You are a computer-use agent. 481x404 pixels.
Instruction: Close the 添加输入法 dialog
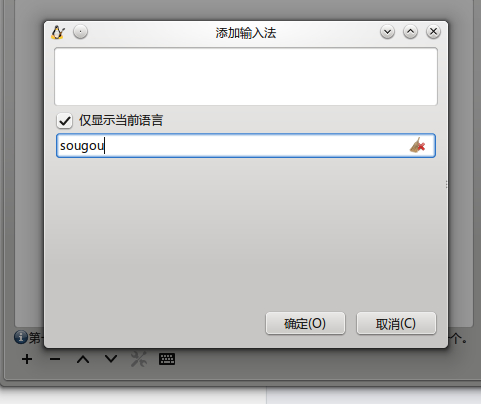[x=433, y=32]
